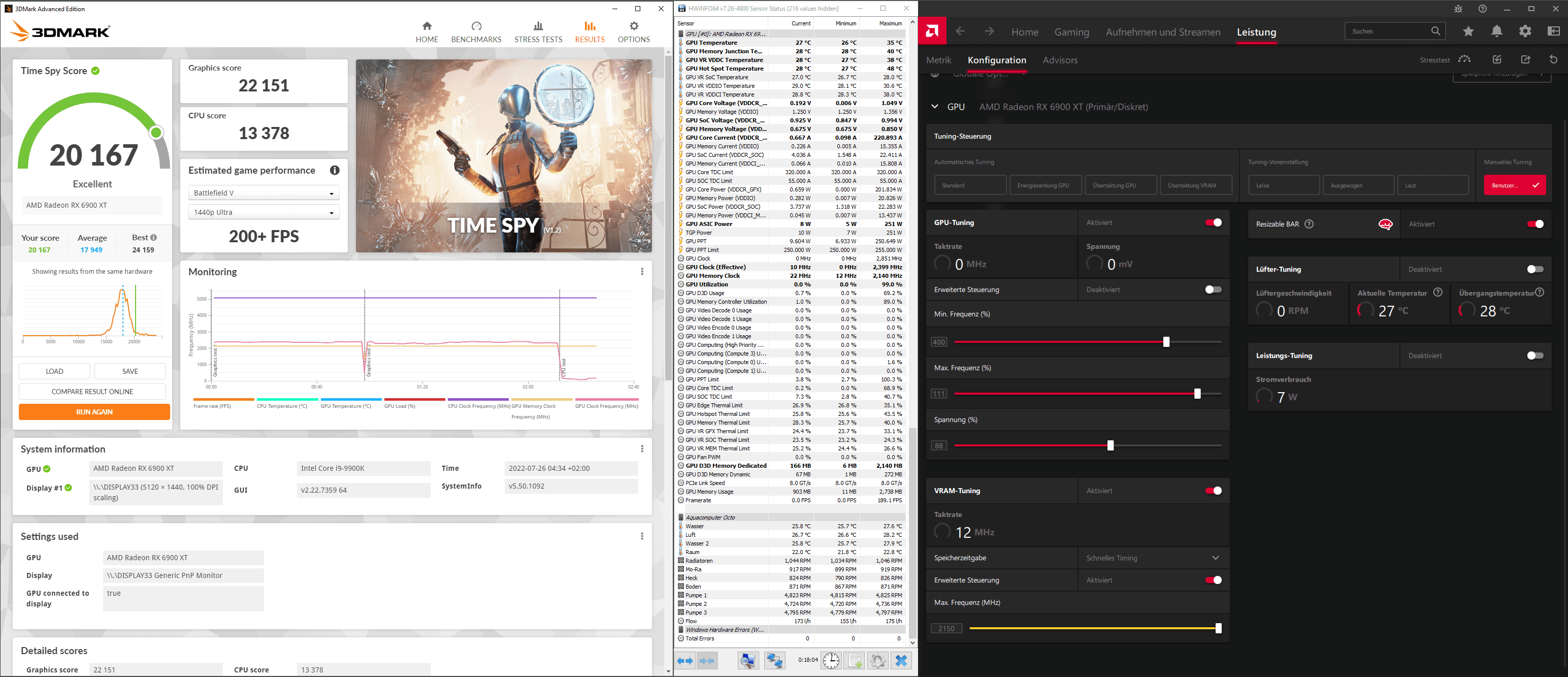Click the reset tuning arrow icon

pos(1553,59)
